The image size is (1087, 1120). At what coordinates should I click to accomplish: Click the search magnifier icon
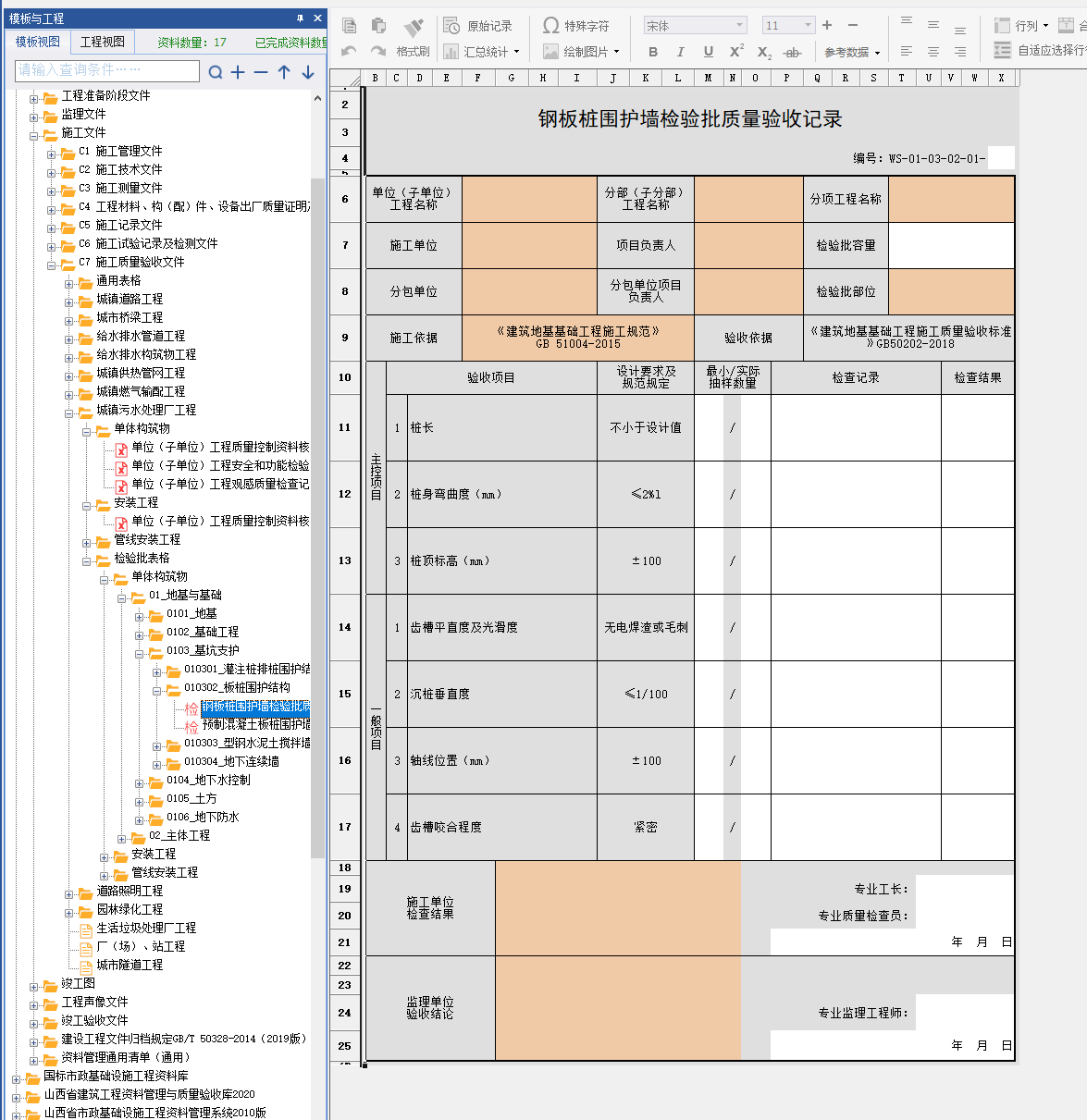click(216, 71)
